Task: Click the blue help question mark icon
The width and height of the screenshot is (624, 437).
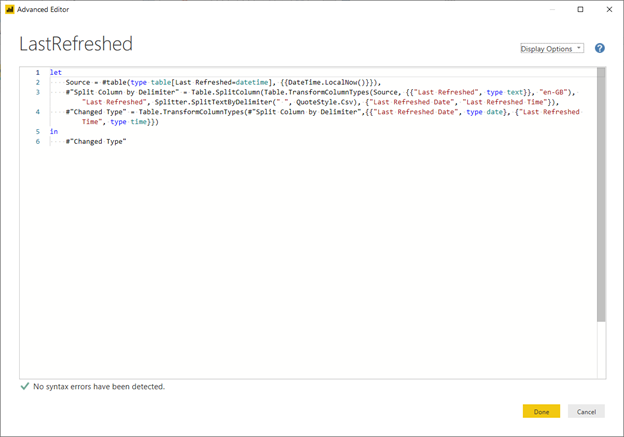Action: [600, 48]
